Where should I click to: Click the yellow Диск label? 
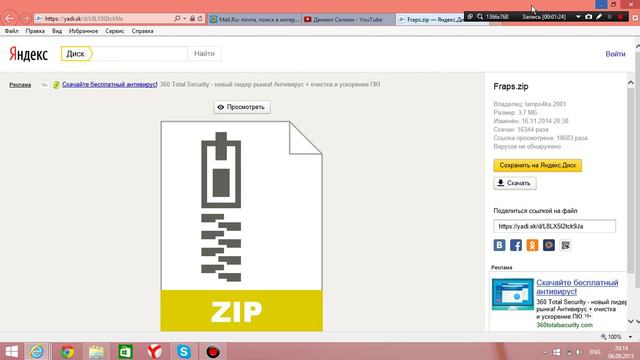(76, 54)
